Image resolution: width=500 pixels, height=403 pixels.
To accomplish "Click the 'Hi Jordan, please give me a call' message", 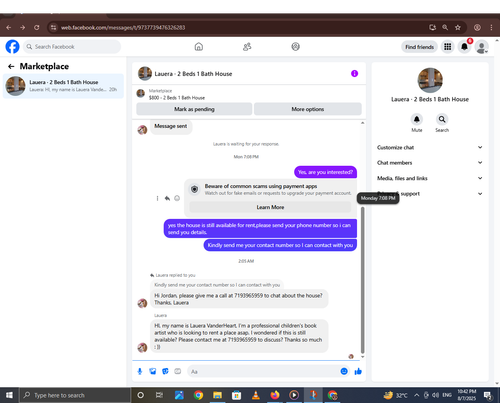I will [239, 299].
